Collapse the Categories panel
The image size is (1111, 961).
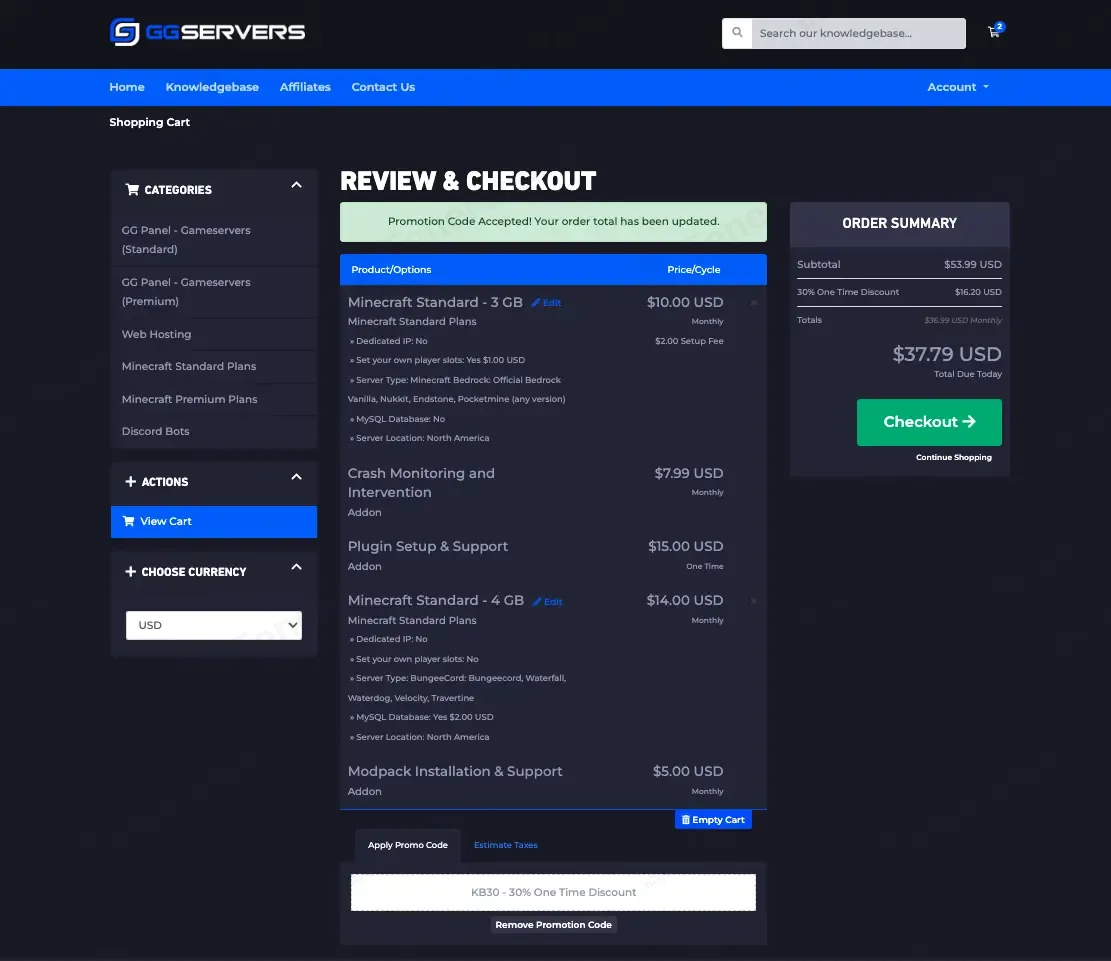pyautogui.click(x=296, y=185)
